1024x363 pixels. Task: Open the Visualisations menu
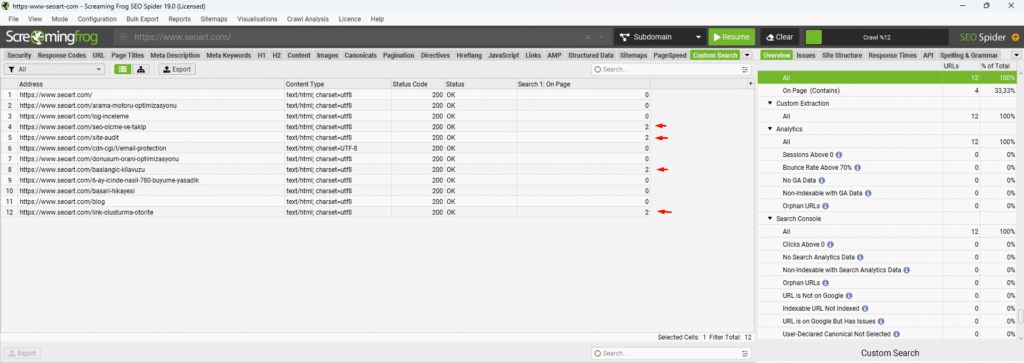[257, 19]
